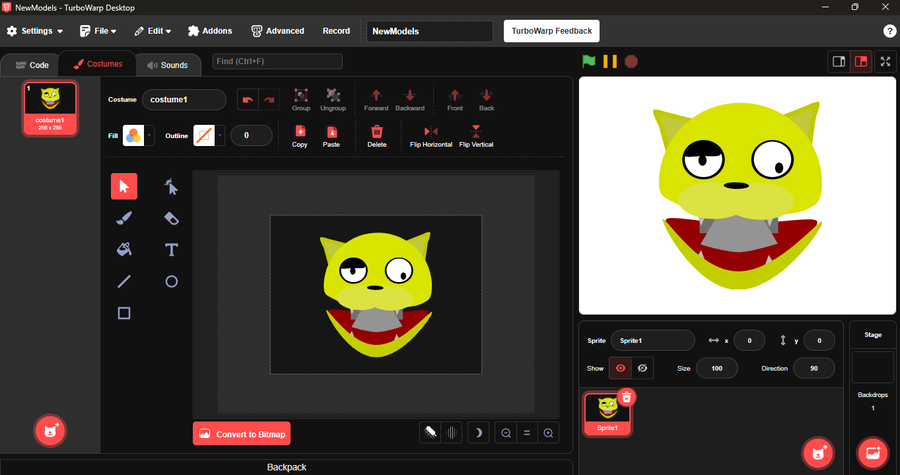900x475 pixels.
Task: Switch to the Costumes tab
Action: 98,64
